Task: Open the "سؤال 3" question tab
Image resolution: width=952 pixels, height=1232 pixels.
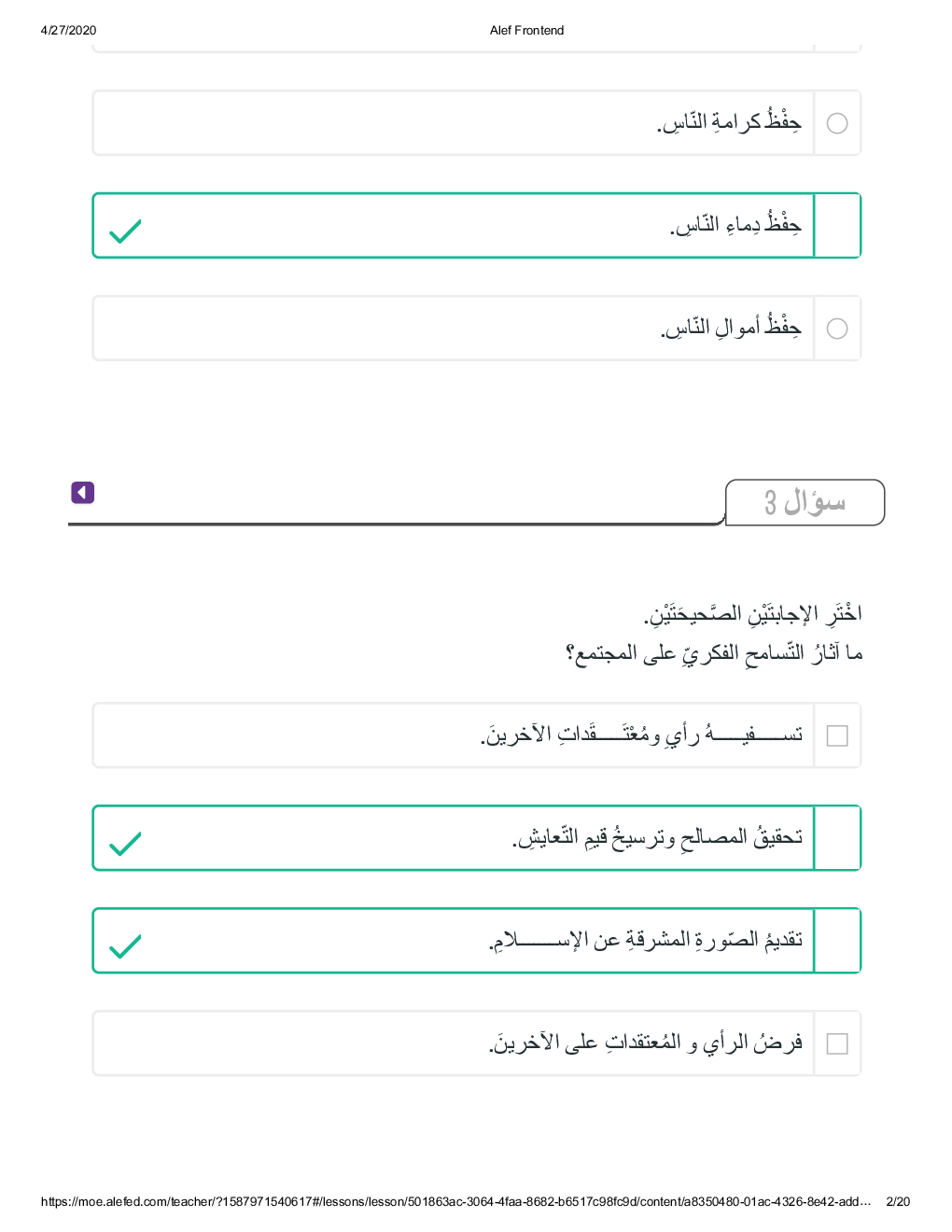Action: click(x=805, y=502)
